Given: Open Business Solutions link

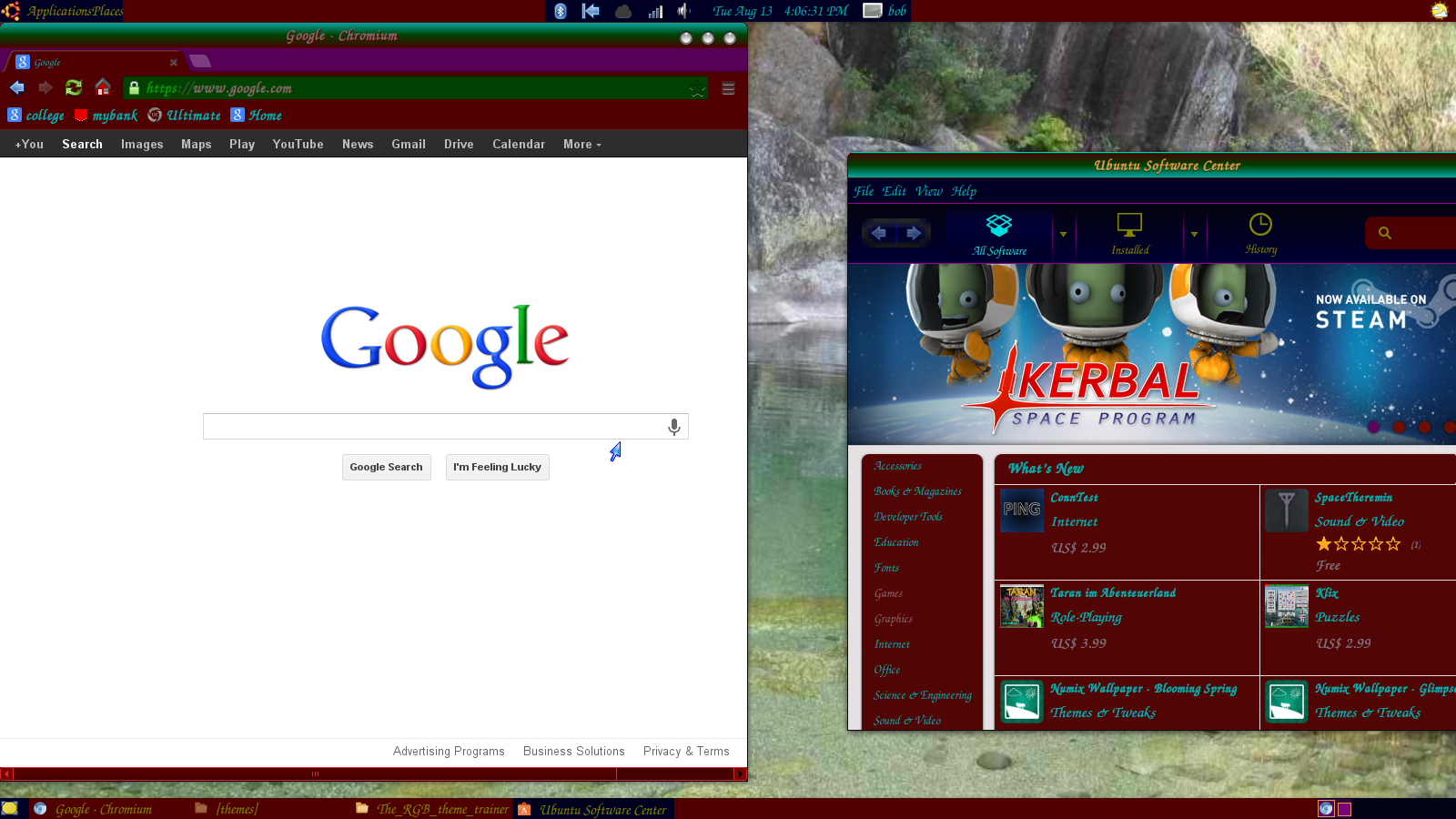Looking at the screenshot, I should tap(574, 752).
